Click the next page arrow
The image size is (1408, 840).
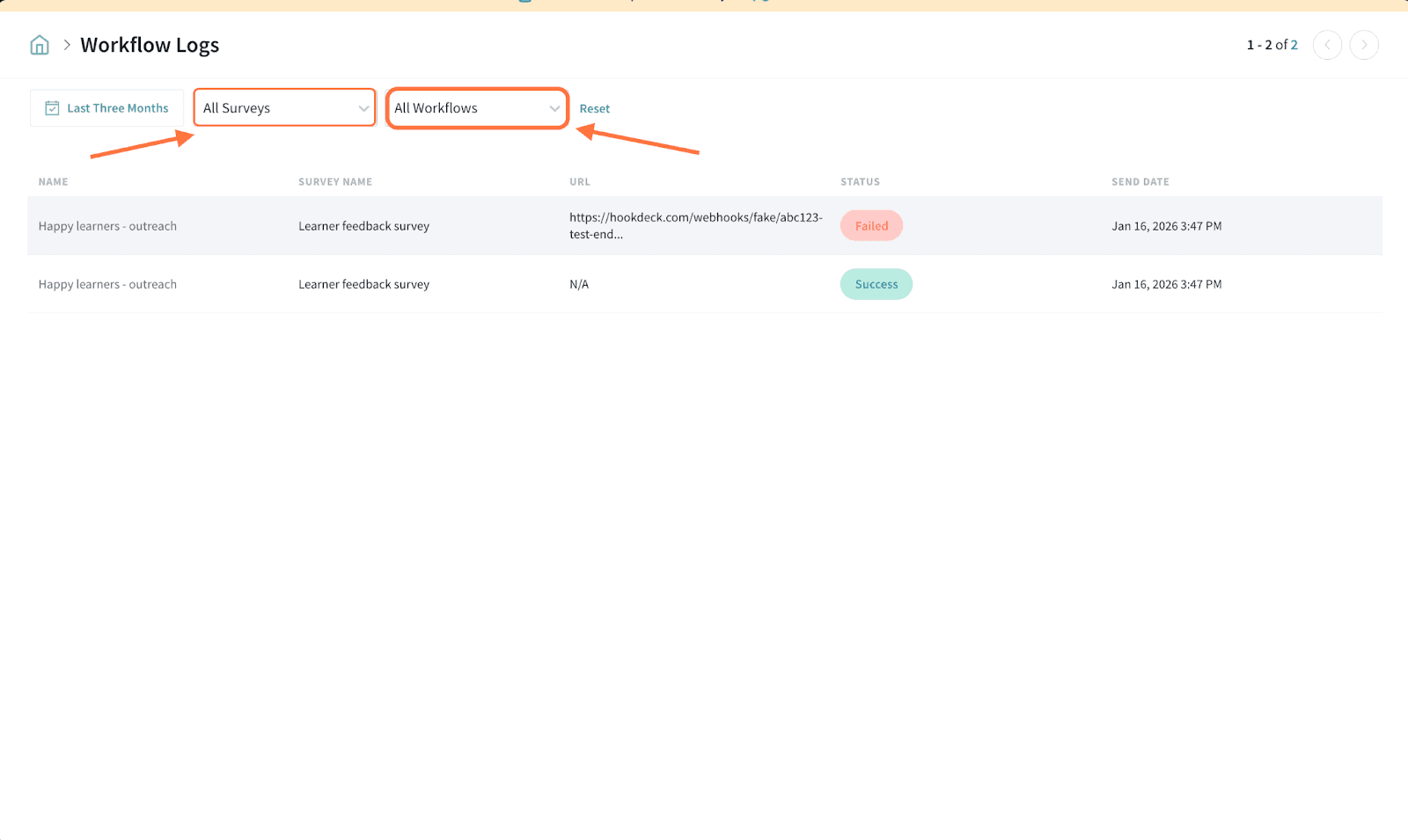1364,45
